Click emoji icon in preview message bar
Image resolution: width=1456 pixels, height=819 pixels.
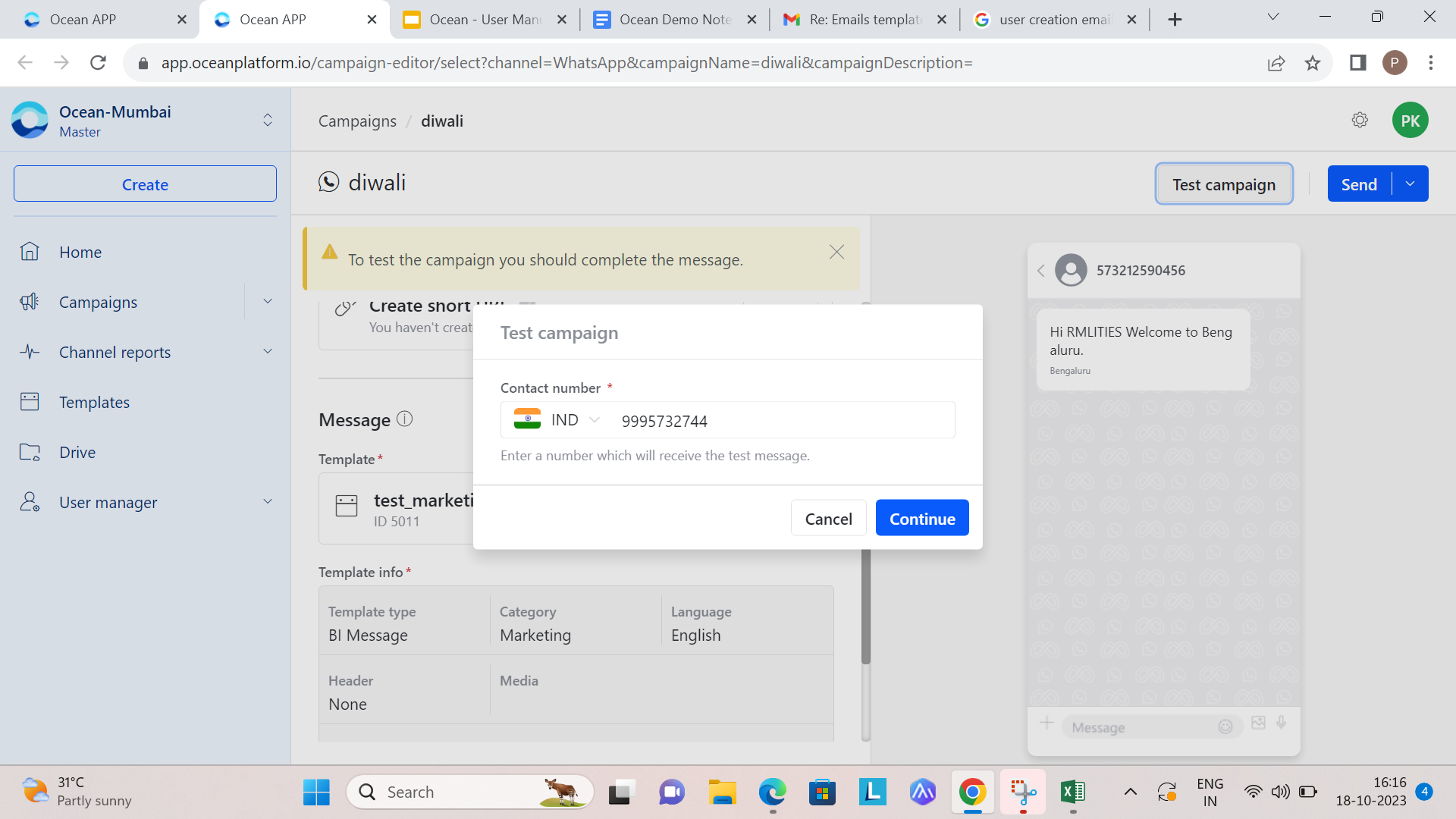click(1225, 726)
